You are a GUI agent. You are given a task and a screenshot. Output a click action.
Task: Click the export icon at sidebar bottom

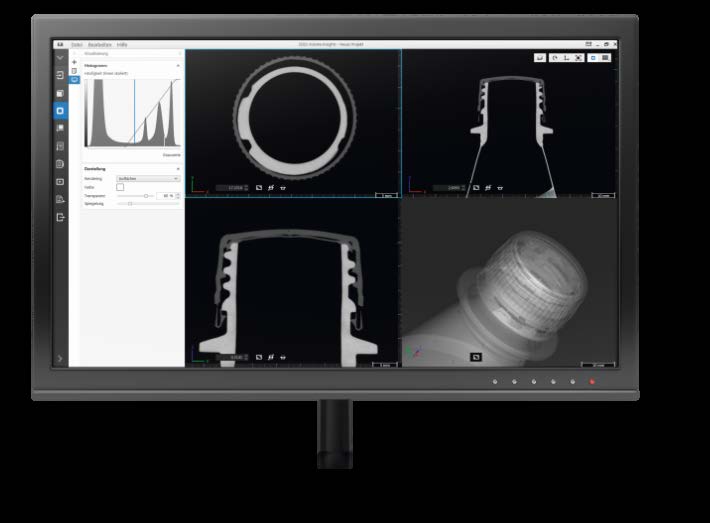(x=60, y=217)
